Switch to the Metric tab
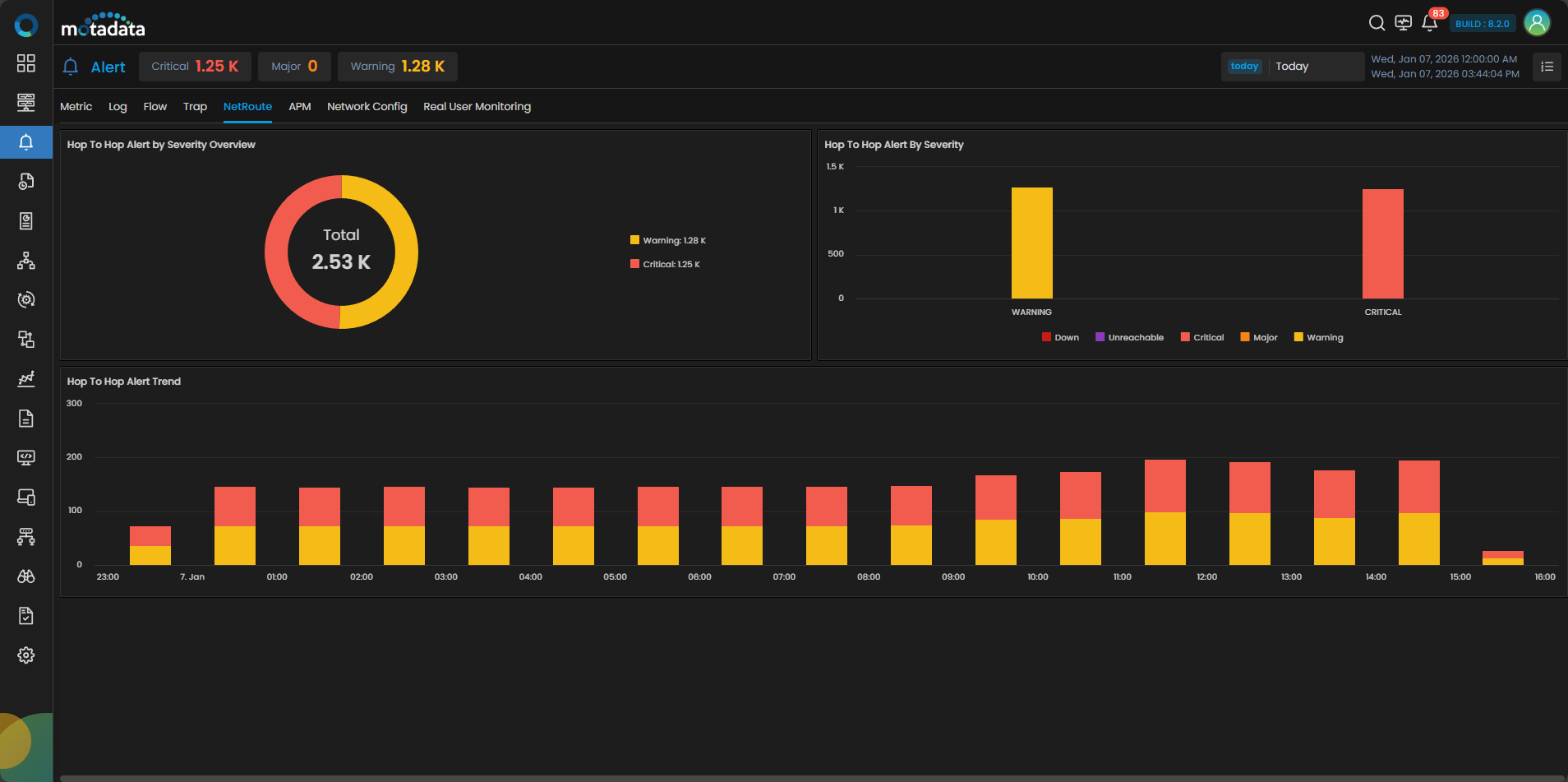The width and height of the screenshot is (1568, 782). point(76,107)
